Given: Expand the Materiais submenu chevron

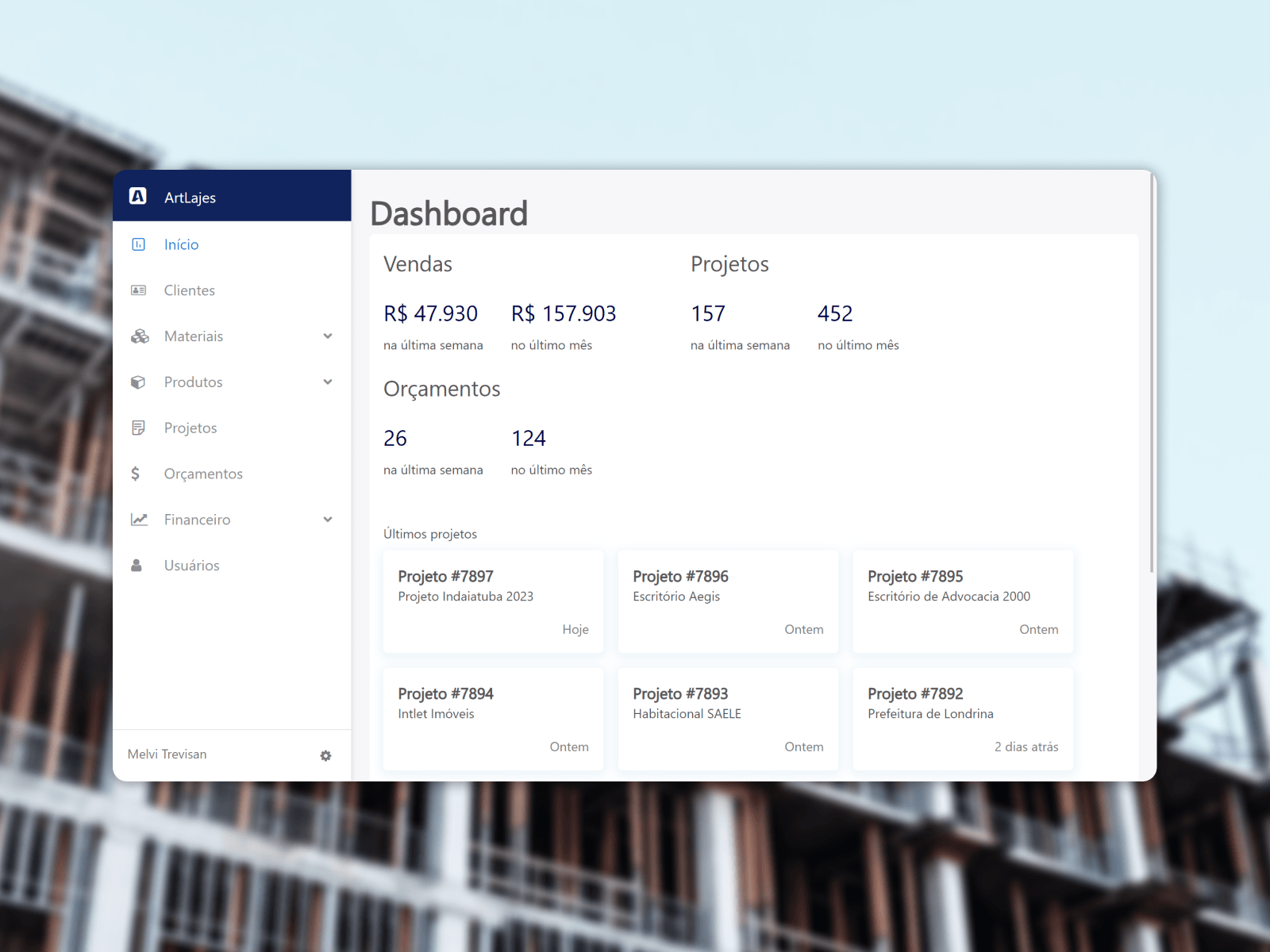Looking at the screenshot, I should pyautogui.click(x=328, y=336).
